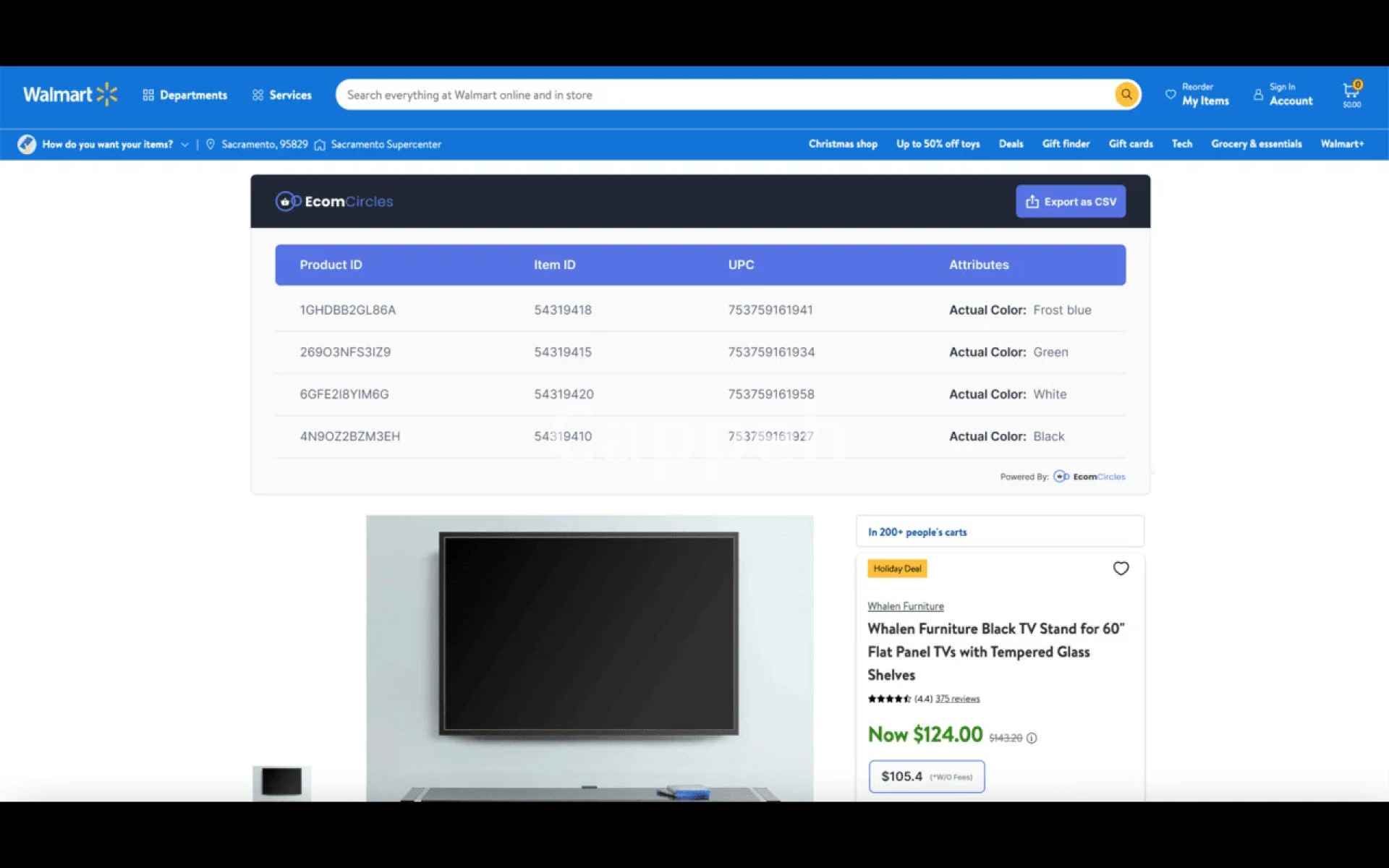The image size is (1389, 868).
Task: Open the Services menu
Action: pyautogui.click(x=281, y=95)
